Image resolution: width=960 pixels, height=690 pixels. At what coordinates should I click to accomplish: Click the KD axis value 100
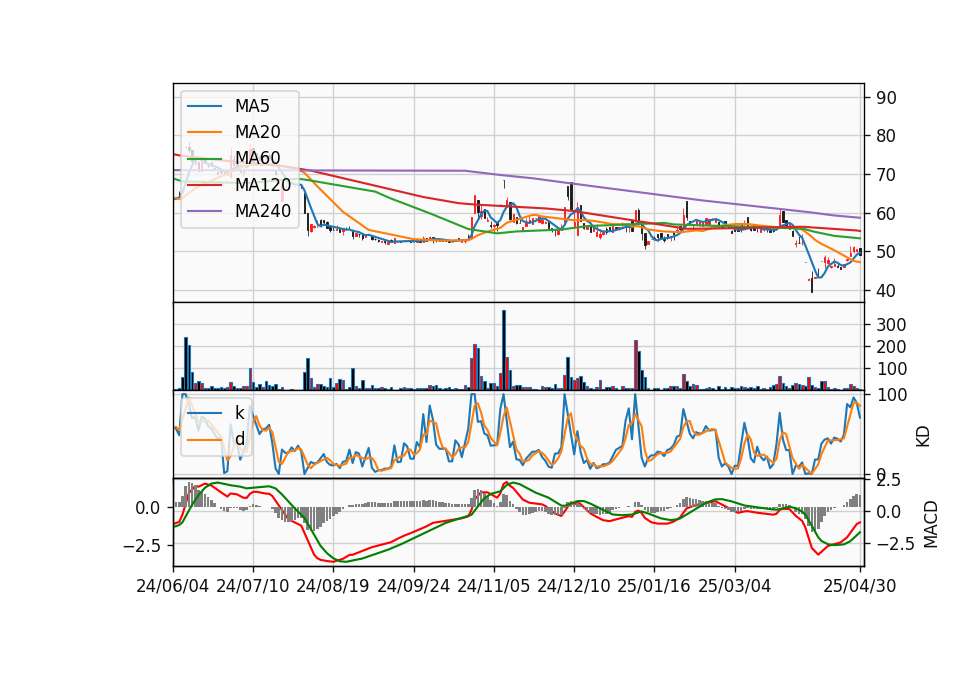(x=891, y=395)
